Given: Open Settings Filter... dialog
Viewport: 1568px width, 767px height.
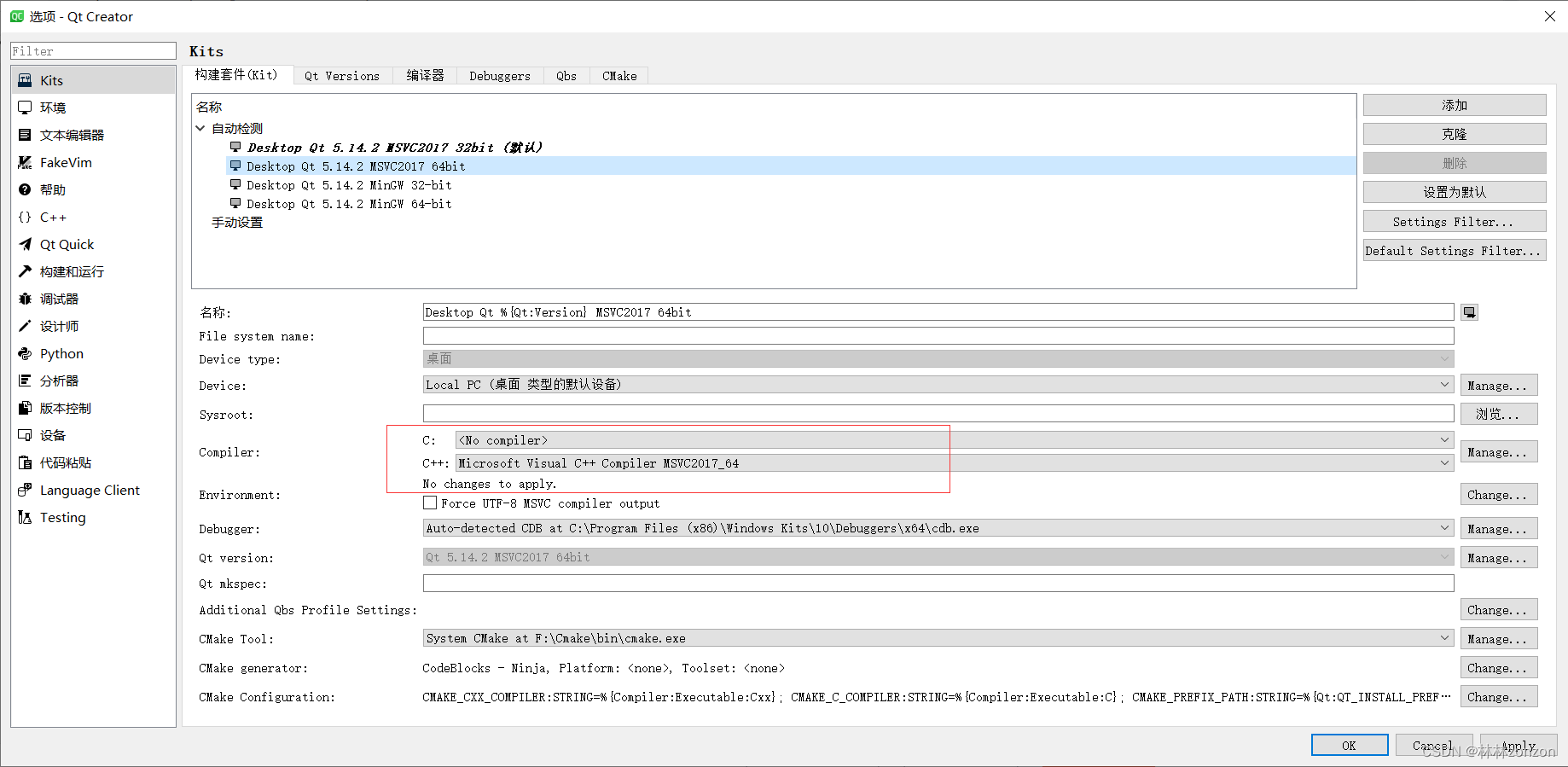Looking at the screenshot, I should pos(1455,222).
